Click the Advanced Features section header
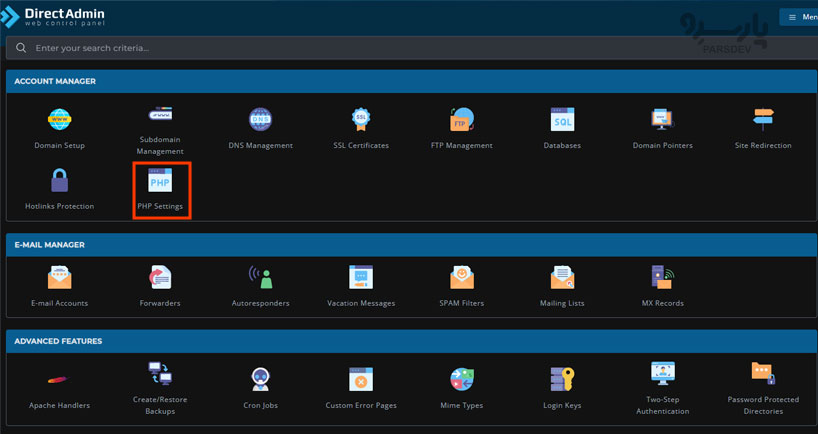The image size is (818, 434). click(x=412, y=341)
